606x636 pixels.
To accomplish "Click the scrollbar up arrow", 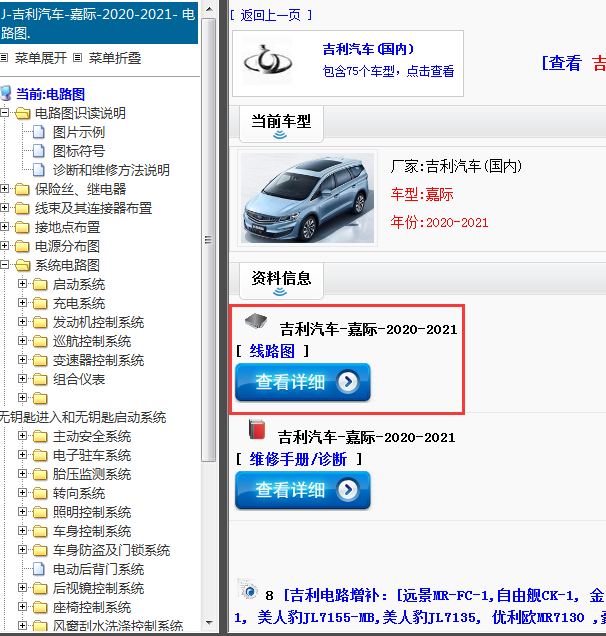I will [209, 9].
